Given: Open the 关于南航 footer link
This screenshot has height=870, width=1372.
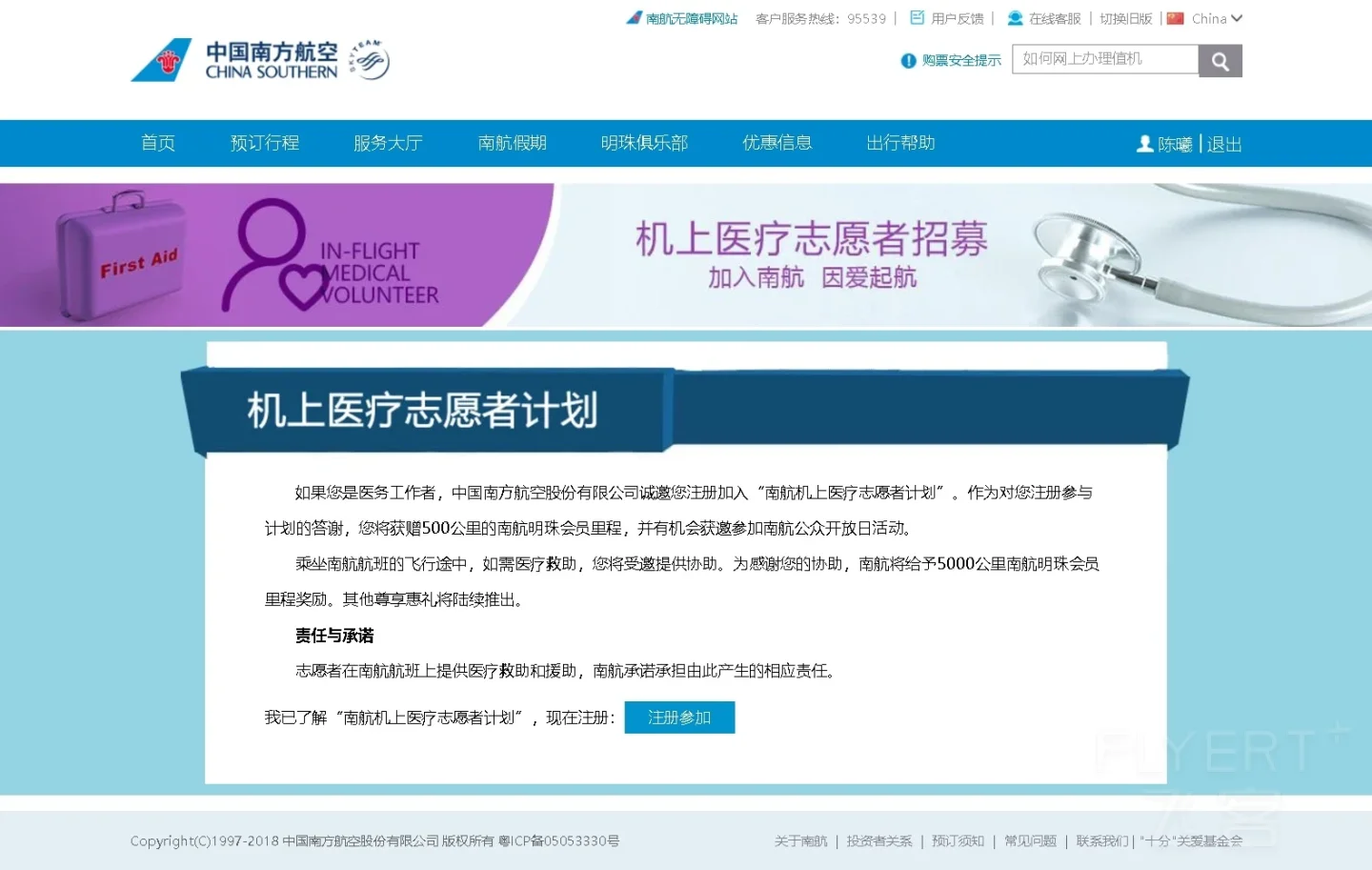Looking at the screenshot, I should coord(800,841).
